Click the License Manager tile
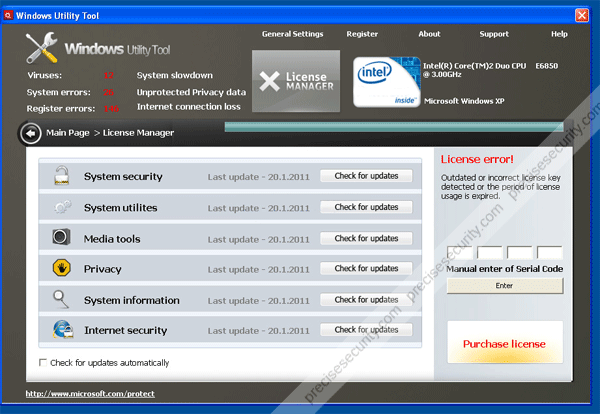 (x=296, y=81)
